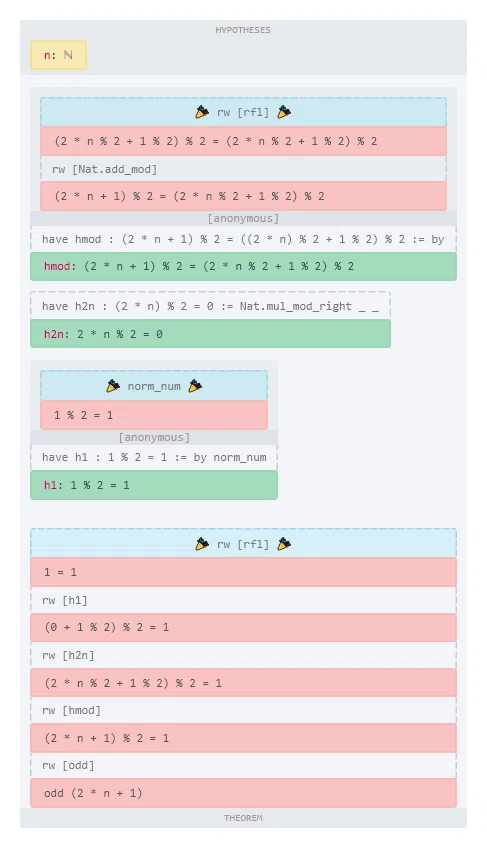Click the rw [odd] tactic step

(68, 765)
